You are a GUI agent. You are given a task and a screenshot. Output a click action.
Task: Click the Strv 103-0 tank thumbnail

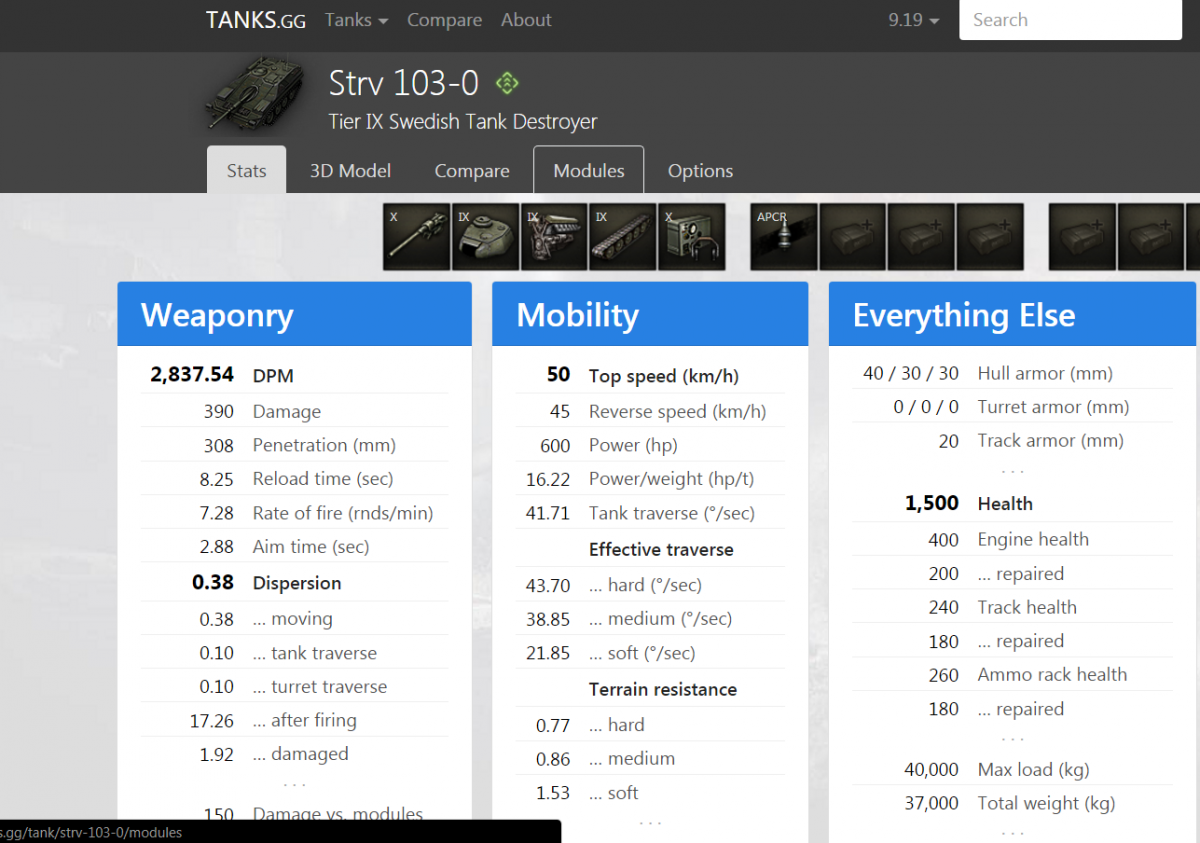(x=254, y=94)
